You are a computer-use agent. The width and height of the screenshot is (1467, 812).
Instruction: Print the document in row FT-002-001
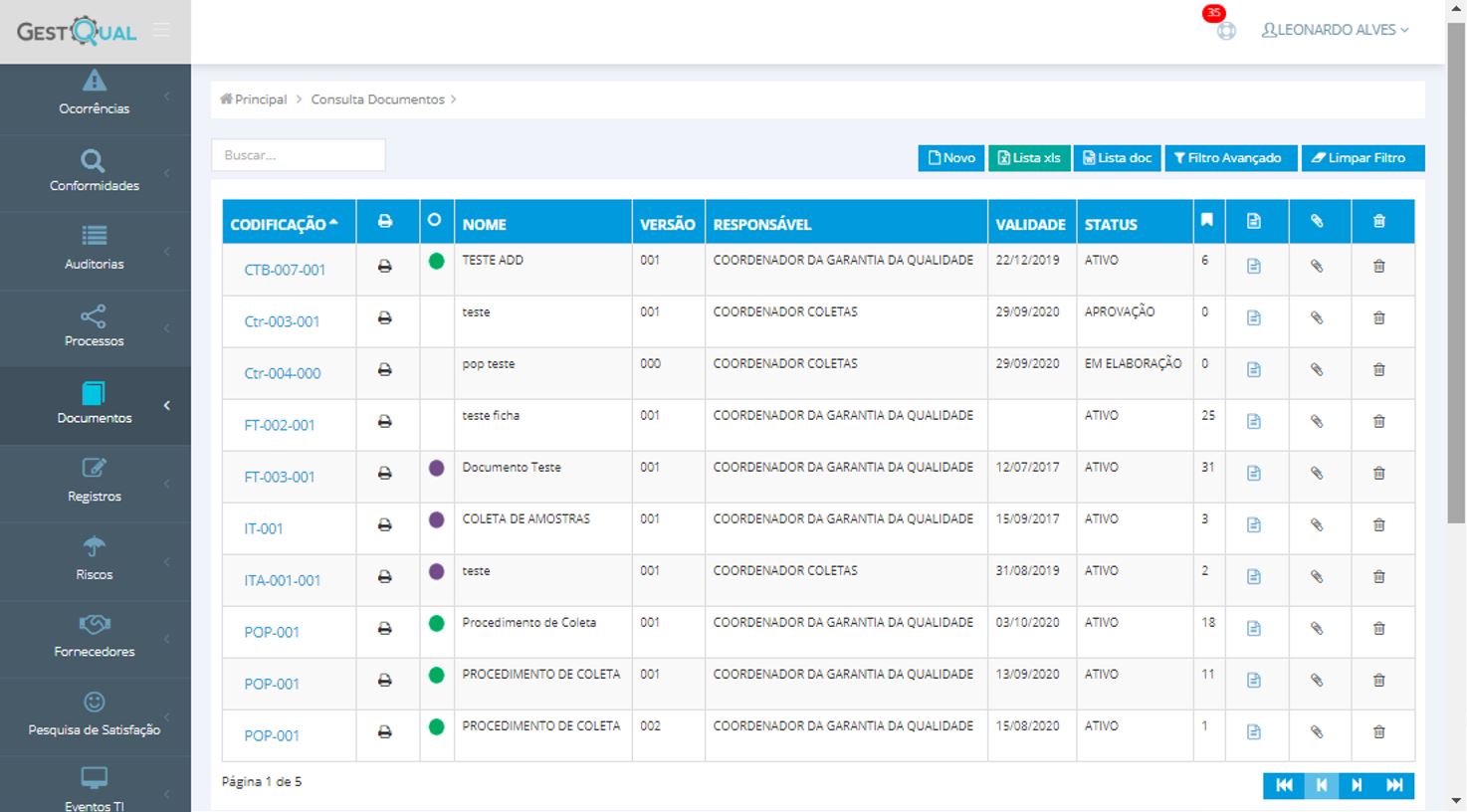pos(384,422)
